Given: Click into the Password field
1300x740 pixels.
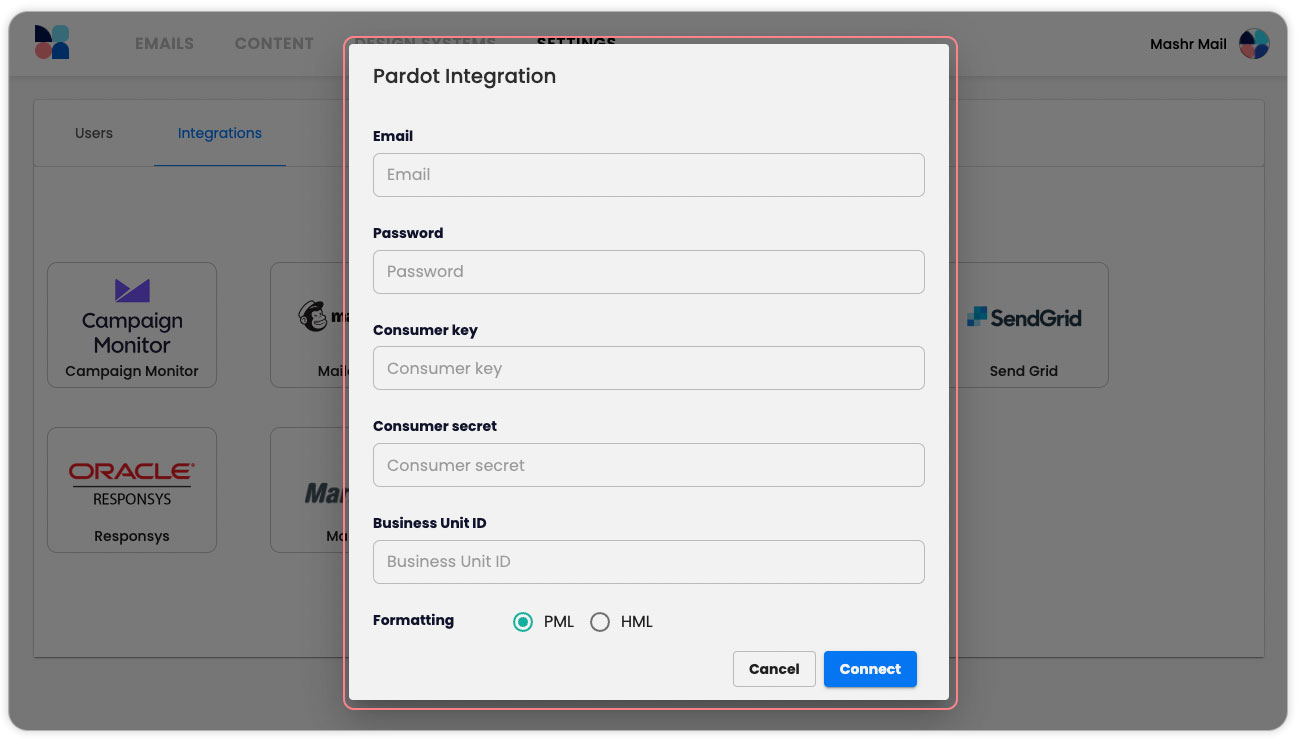Looking at the screenshot, I should (648, 272).
